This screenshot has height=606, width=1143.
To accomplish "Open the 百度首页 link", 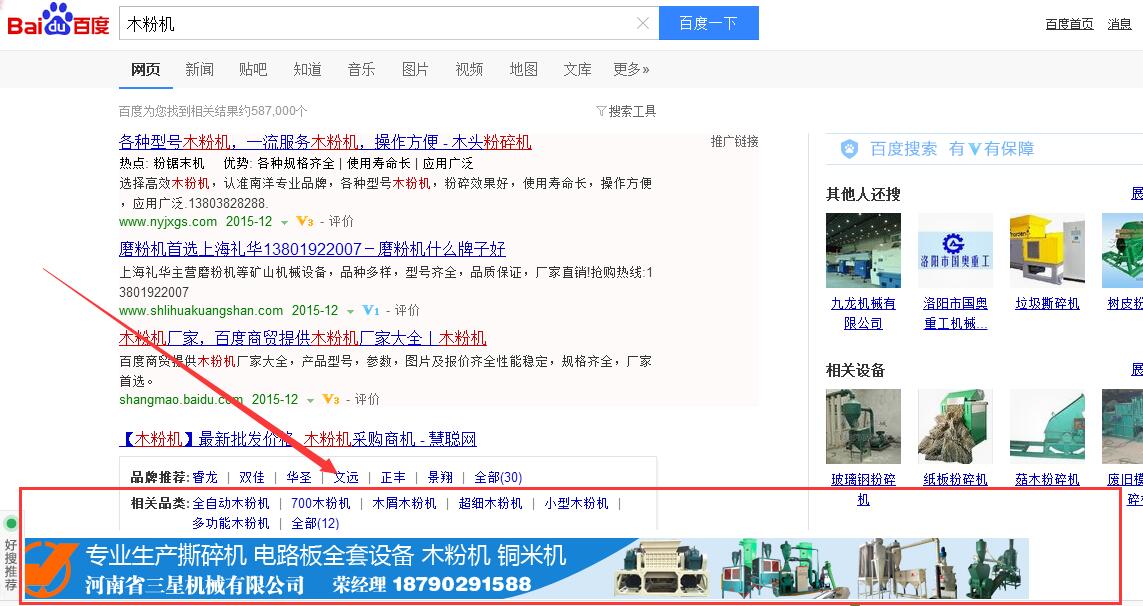I will coord(1069,24).
